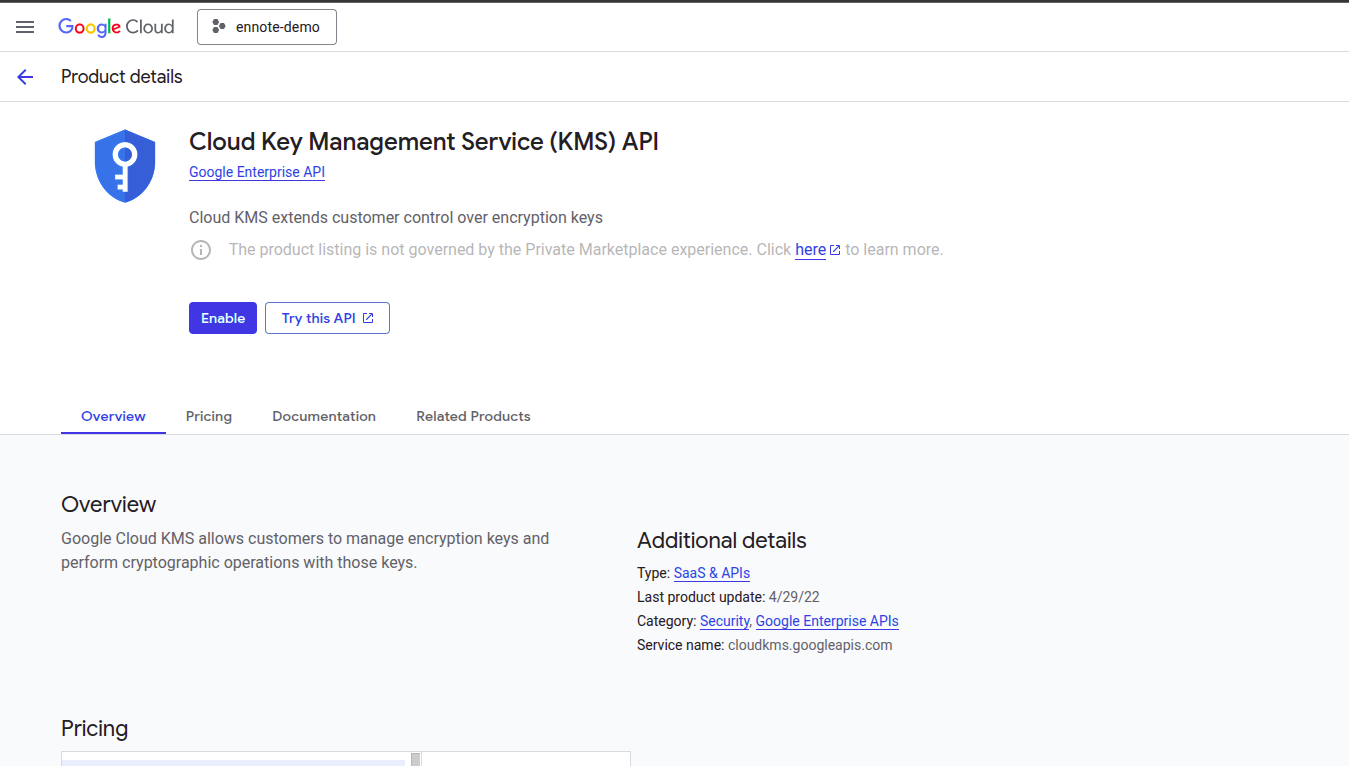Open the Security category link
The height and width of the screenshot is (766, 1349).
pos(724,621)
